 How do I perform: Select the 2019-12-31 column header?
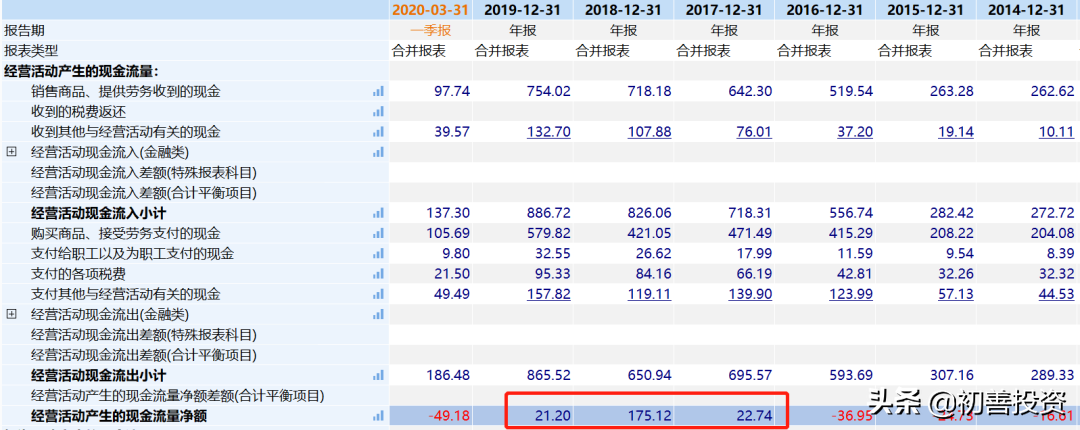click(x=522, y=10)
